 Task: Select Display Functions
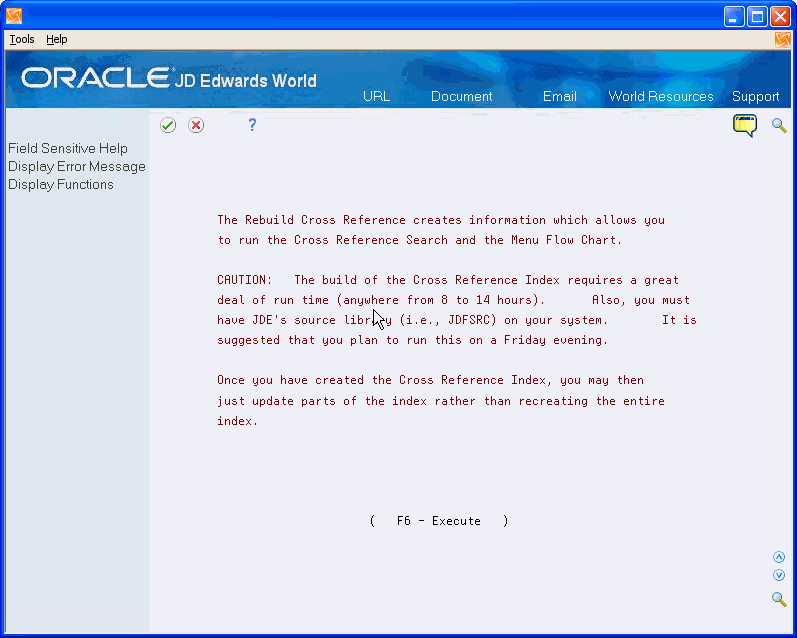pyautogui.click(x=60, y=185)
